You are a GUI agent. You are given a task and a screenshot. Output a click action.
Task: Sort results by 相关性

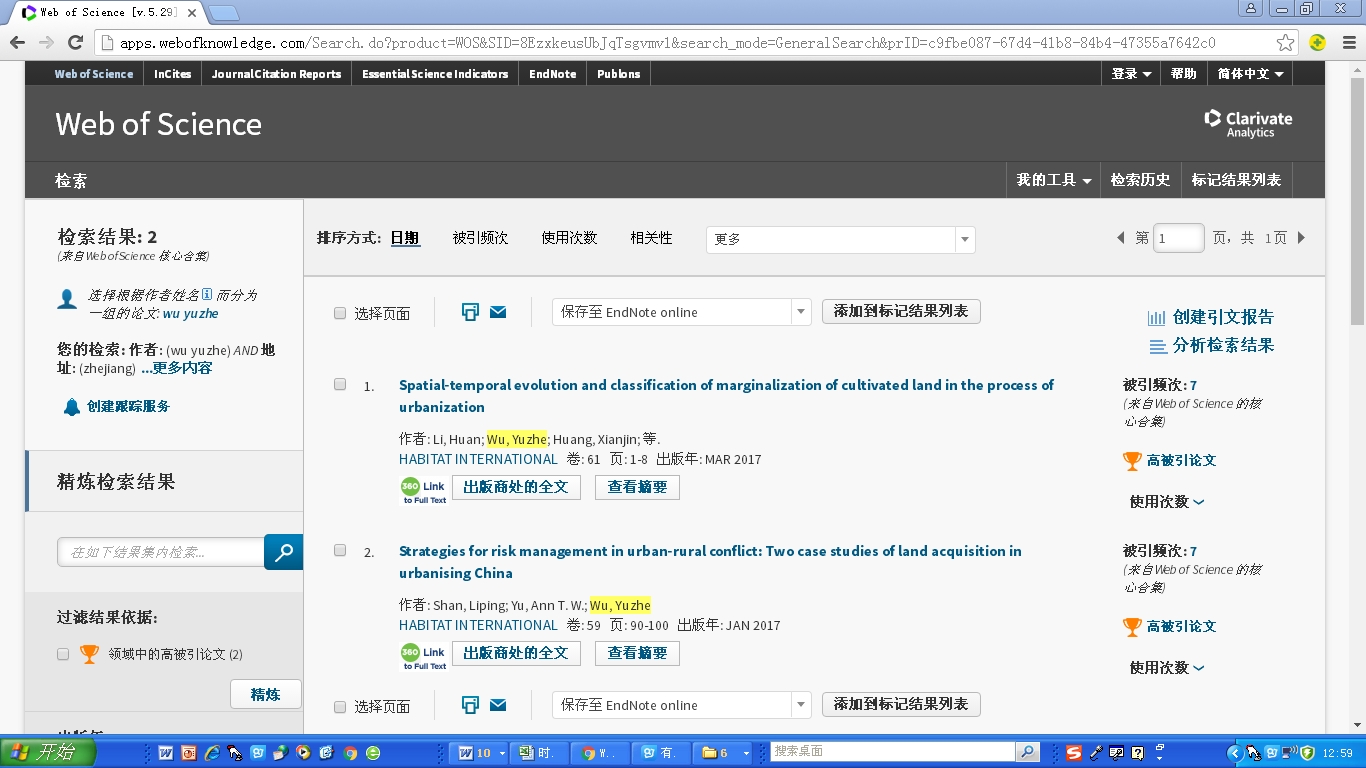(x=651, y=238)
